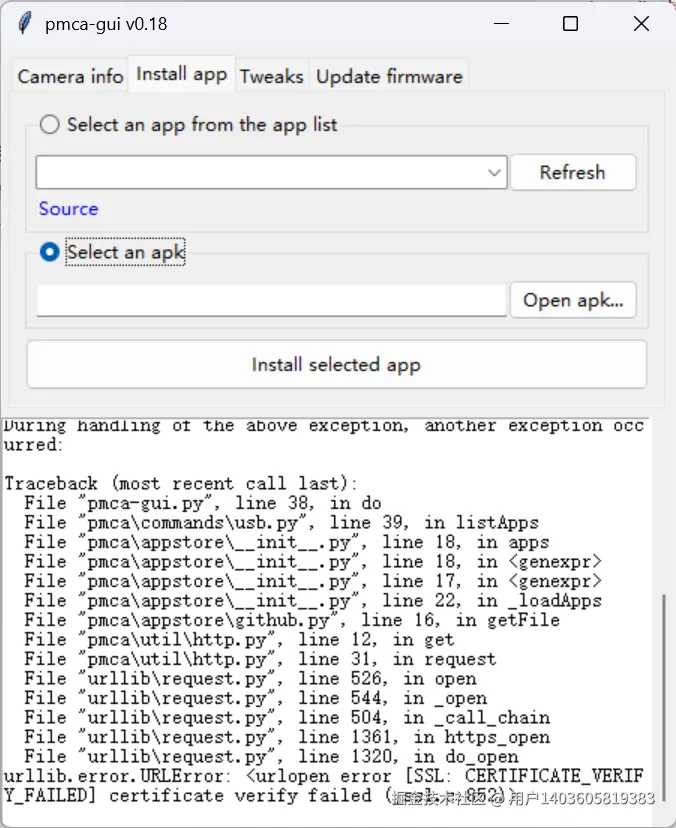
Task: Click the 'Traceback (most recent call last):' line
Action: (181, 483)
